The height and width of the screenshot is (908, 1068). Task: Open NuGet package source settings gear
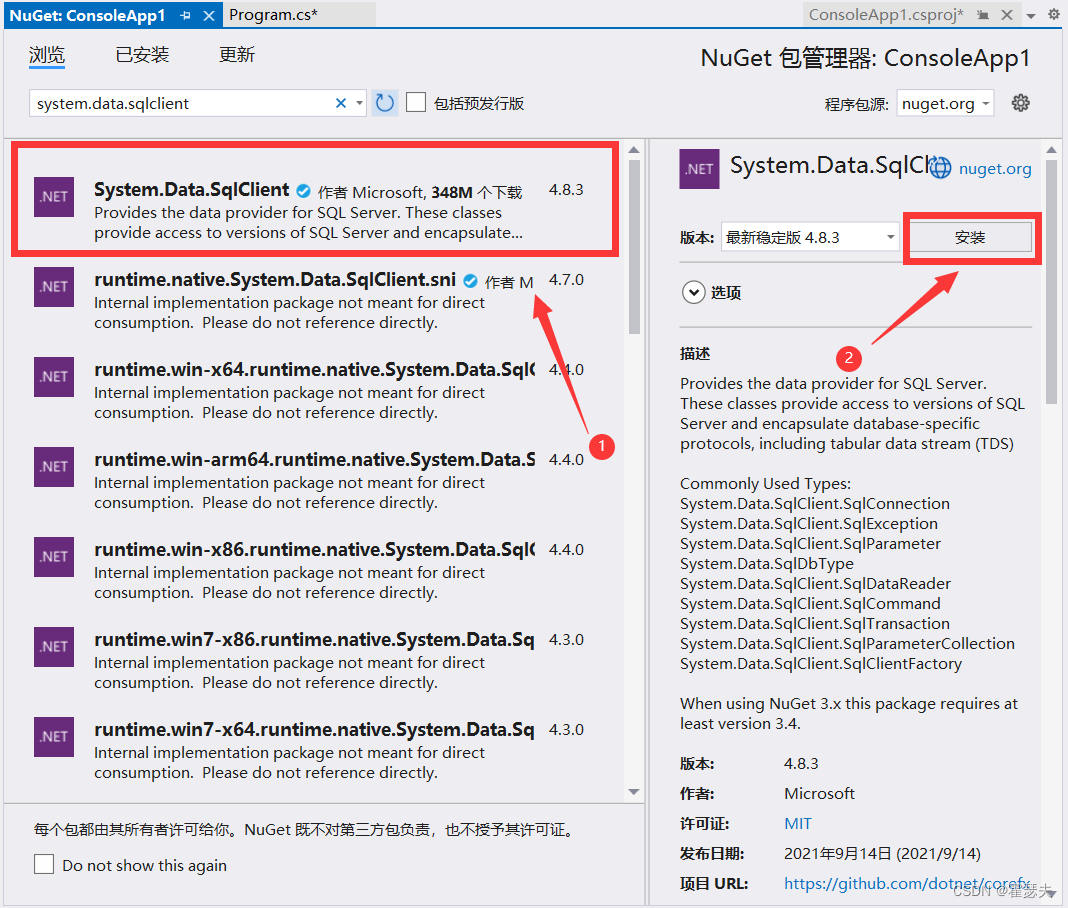point(1020,103)
